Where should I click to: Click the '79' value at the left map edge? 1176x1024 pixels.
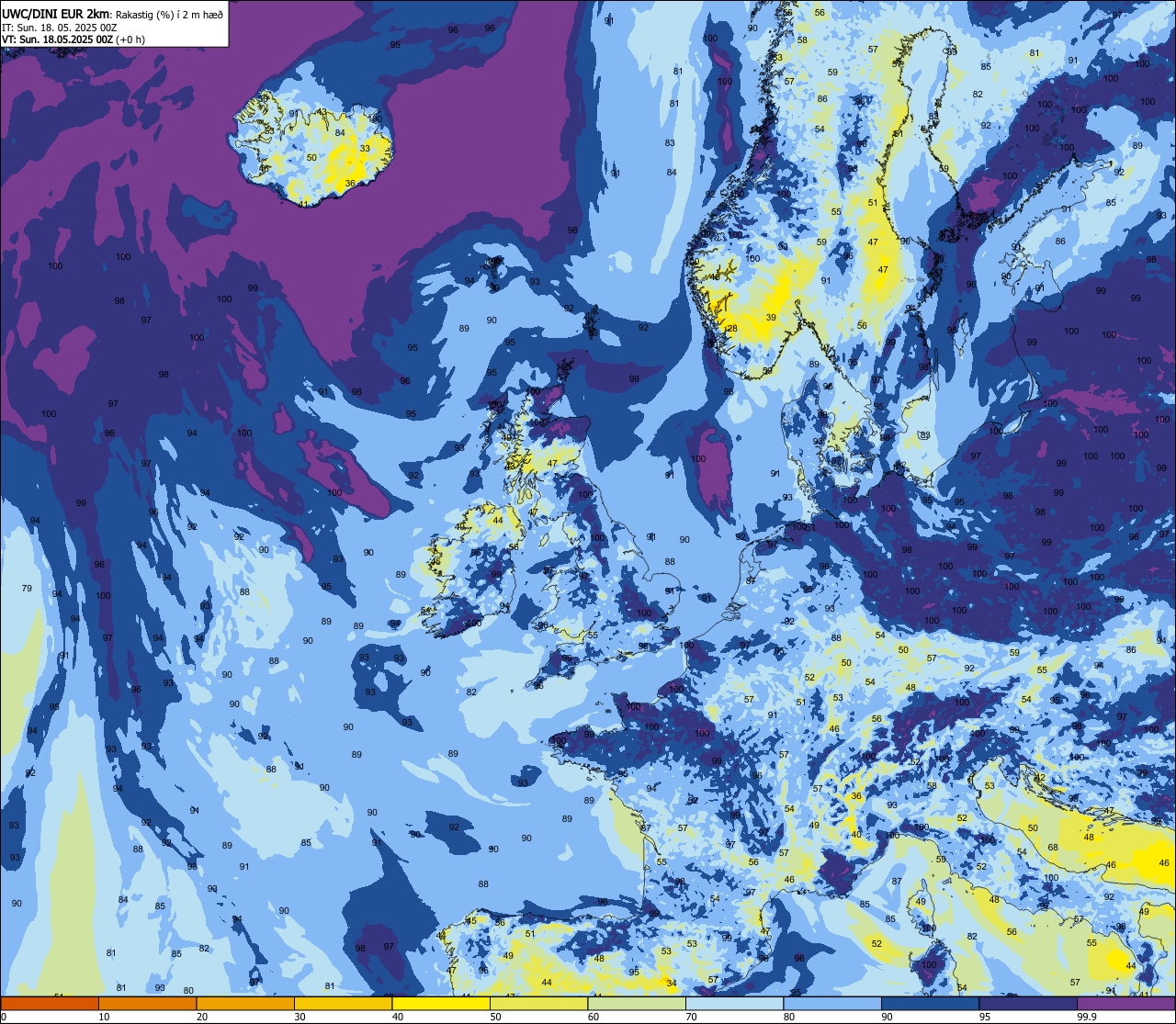(x=27, y=588)
